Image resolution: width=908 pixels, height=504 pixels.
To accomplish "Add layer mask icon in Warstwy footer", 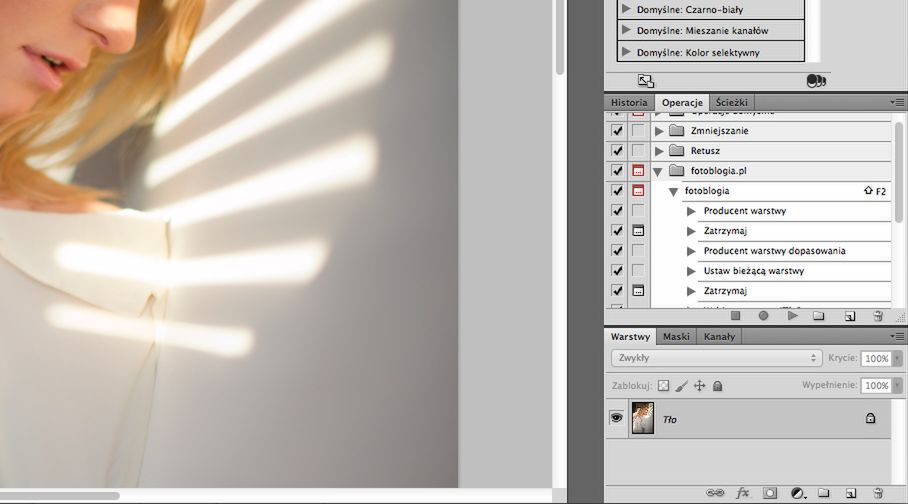I will point(770,493).
